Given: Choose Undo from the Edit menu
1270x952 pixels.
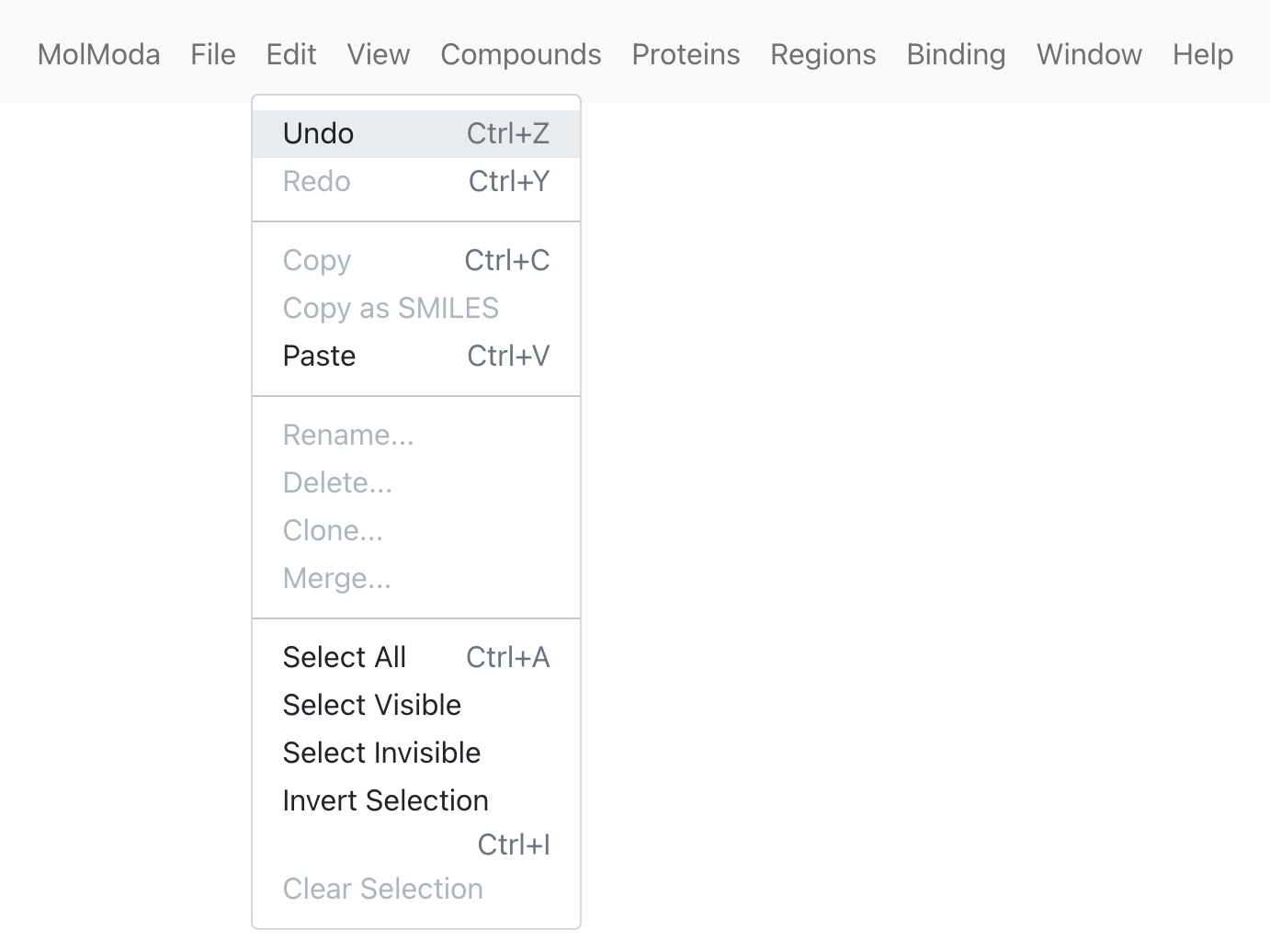Looking at the screenshot, I should [x=416, y=134].
